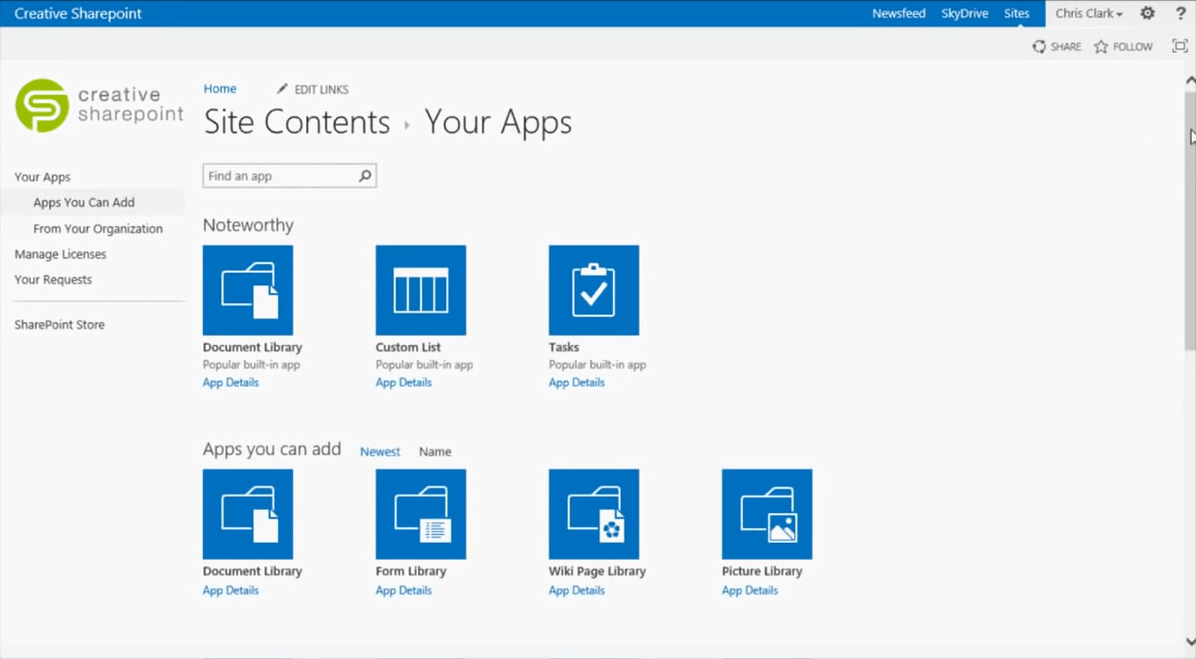Click the Home breadcrumb link
This screenshot has height=659, width=1196.
[220, 88]
